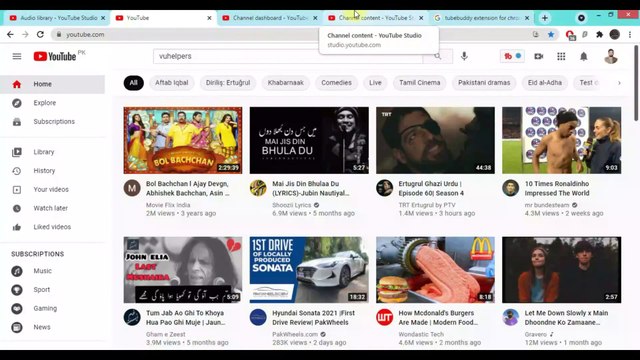Activate voice search microphone

(464, 56)
